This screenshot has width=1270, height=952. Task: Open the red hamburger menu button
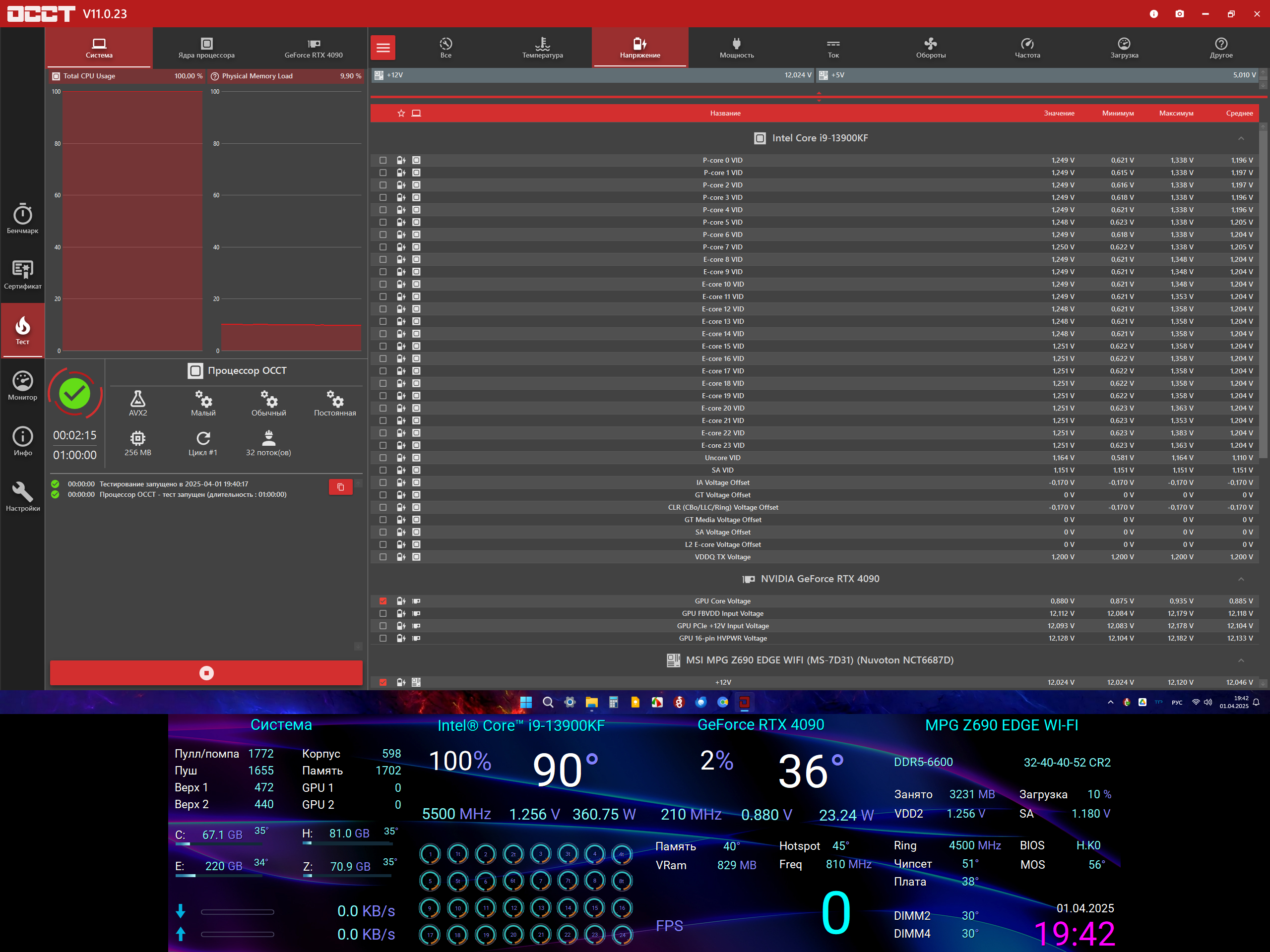tap(383, 48)
